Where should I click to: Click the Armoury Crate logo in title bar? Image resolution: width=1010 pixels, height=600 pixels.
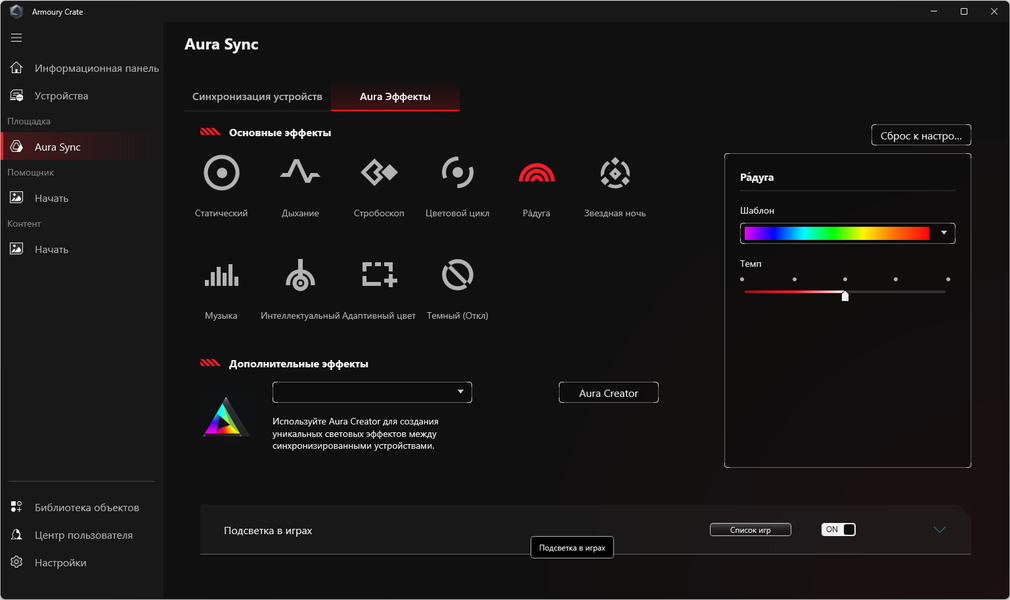[x=17, y=12]
